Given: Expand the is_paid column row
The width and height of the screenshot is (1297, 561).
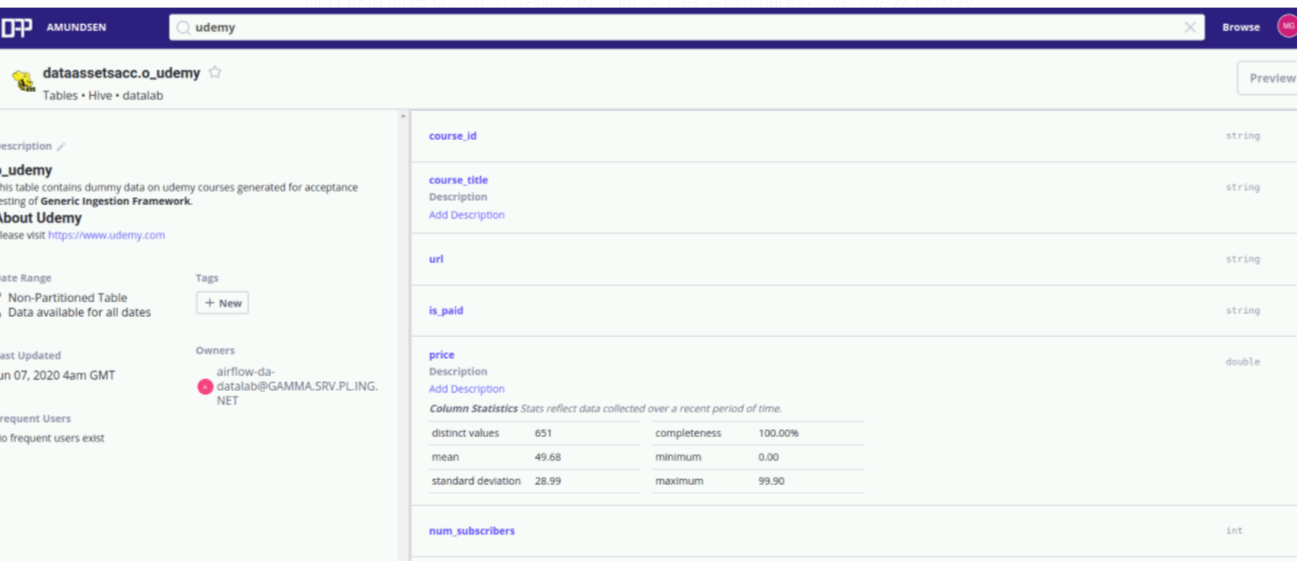Looking at the screenshot, I should (854, 311).
